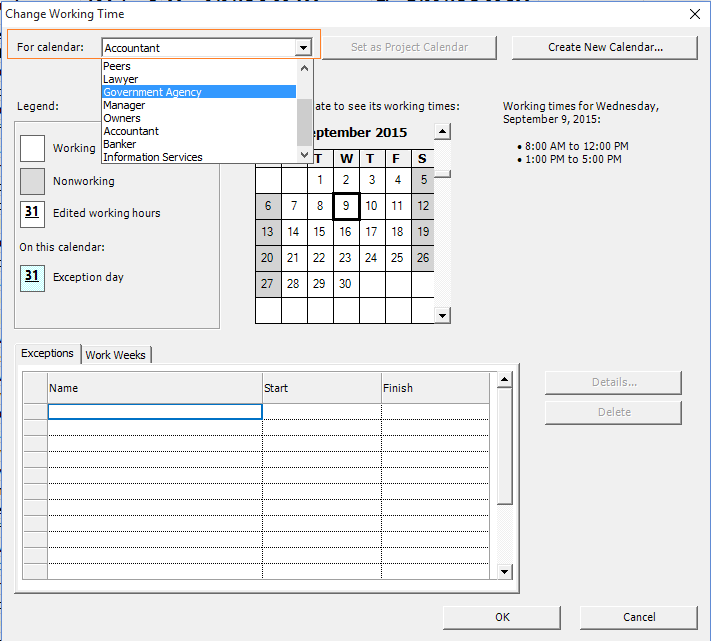Pick Accountant from the dropdown list
Image resolution: width=711 pixels, height=641 pixels.
pos(199,131)
